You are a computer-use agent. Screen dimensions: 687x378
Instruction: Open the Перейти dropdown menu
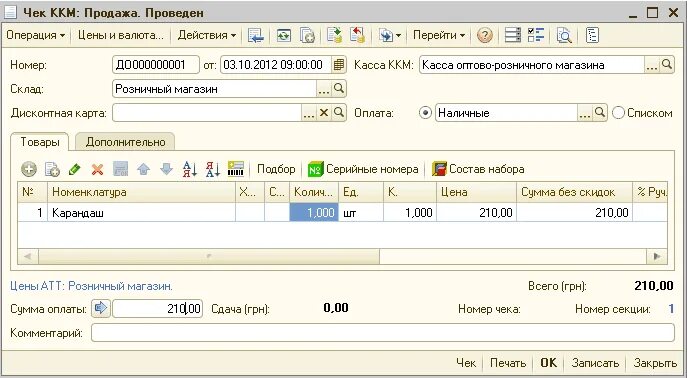coord(439,35)
